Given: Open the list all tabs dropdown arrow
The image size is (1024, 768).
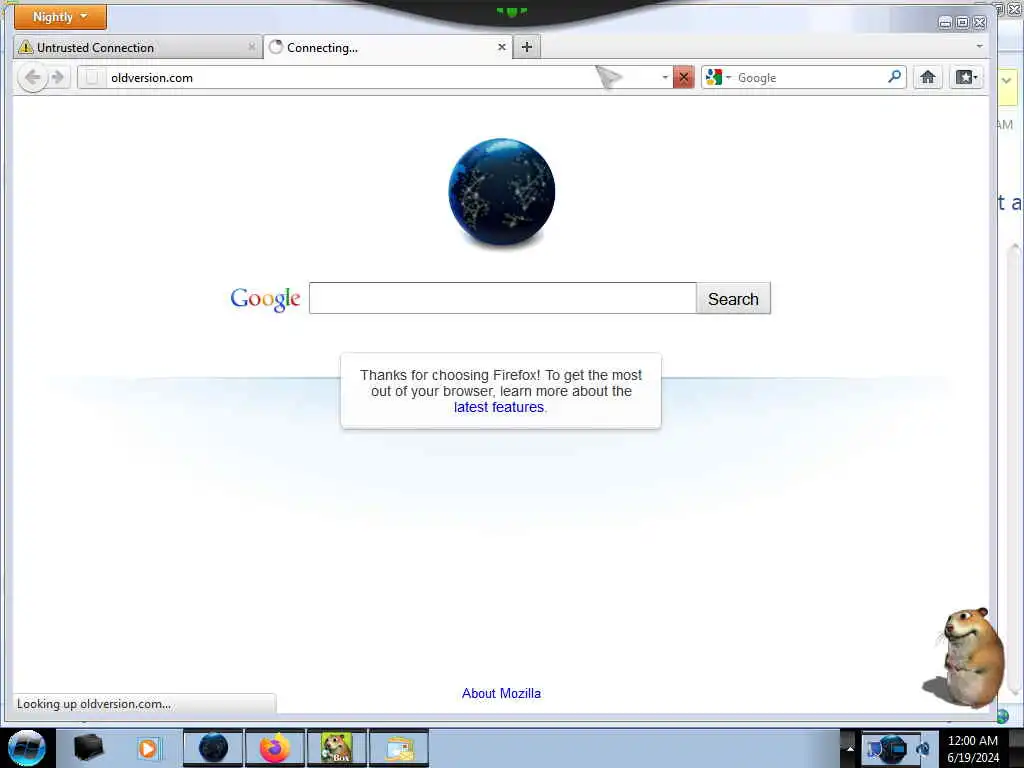Looking at the screenshot, I should click(x=979, y=46).
